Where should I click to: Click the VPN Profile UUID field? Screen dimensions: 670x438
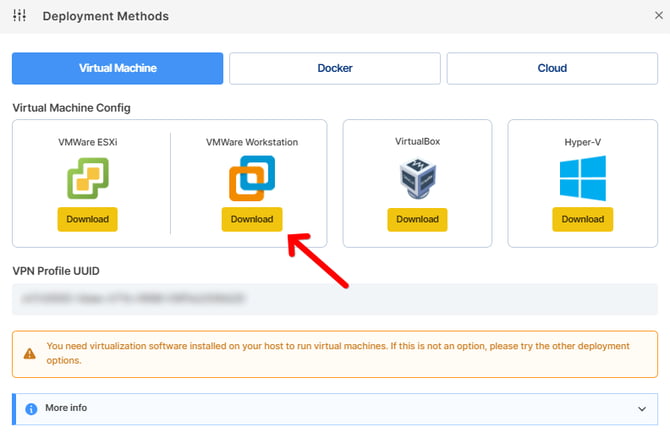[x=335, y=299]
